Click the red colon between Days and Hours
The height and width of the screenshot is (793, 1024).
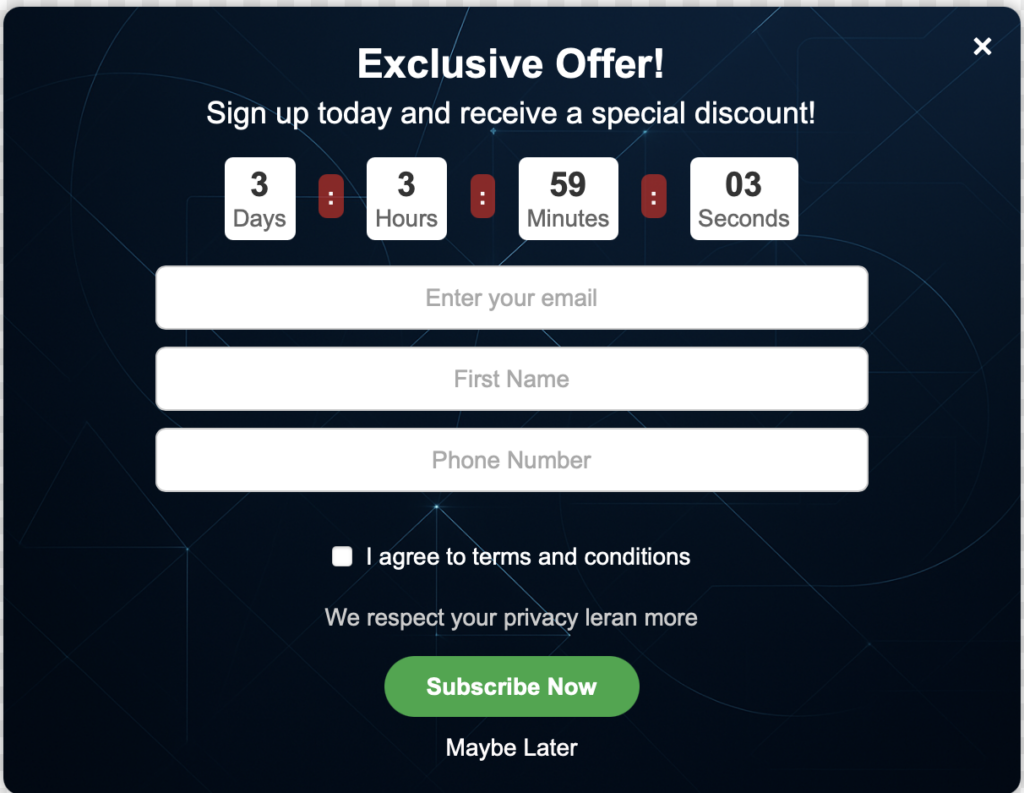(x=331, y=197)
